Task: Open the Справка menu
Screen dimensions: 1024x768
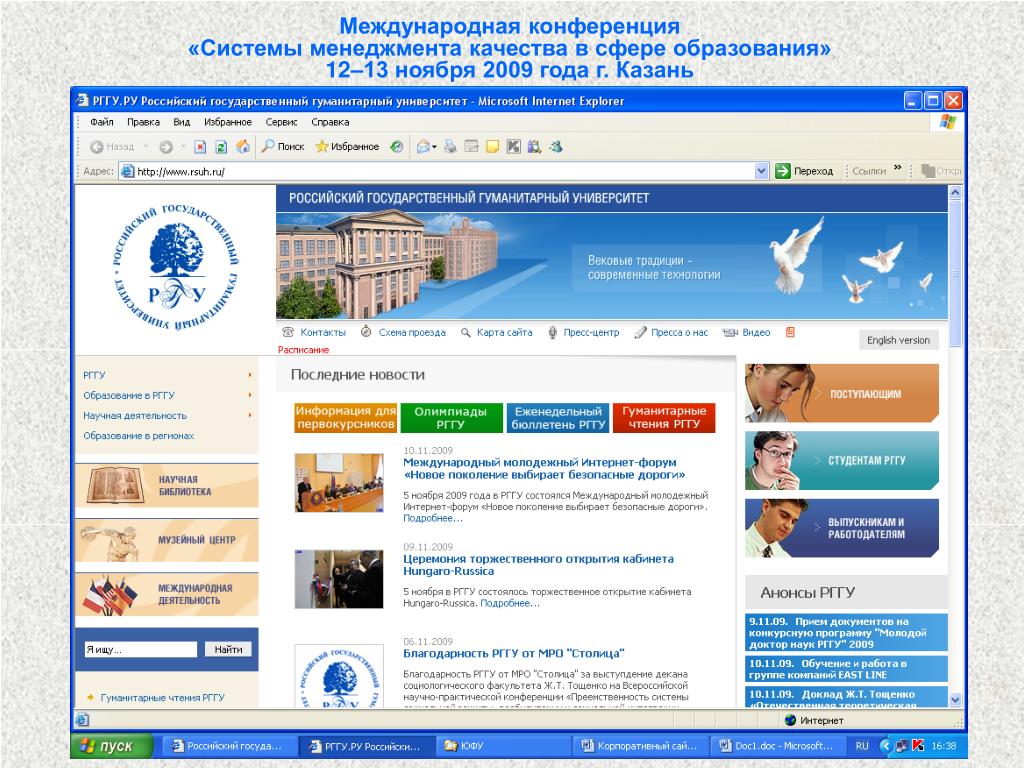Action: [x=330, y=122]
